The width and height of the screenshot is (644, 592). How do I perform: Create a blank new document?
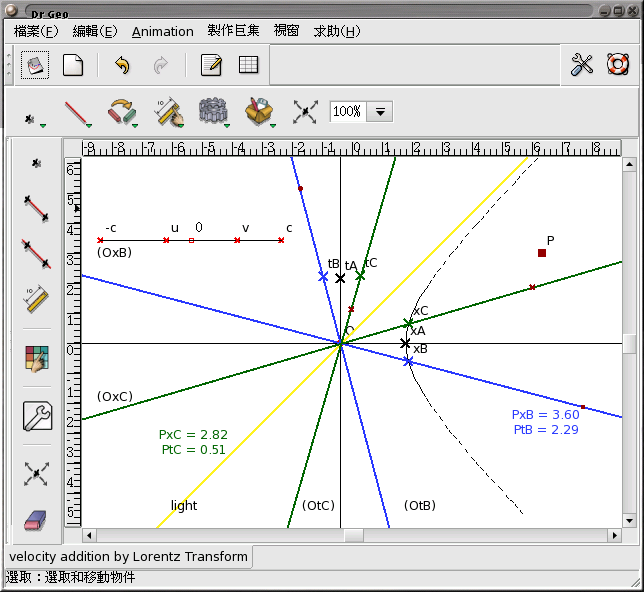[73, 65]
